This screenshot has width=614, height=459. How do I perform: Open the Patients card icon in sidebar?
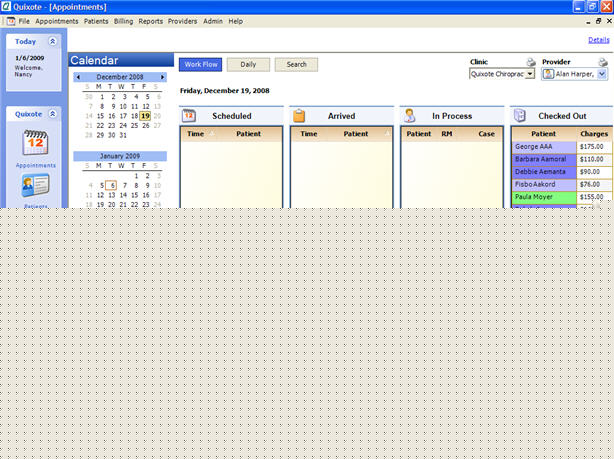click(x=36, y=186)
